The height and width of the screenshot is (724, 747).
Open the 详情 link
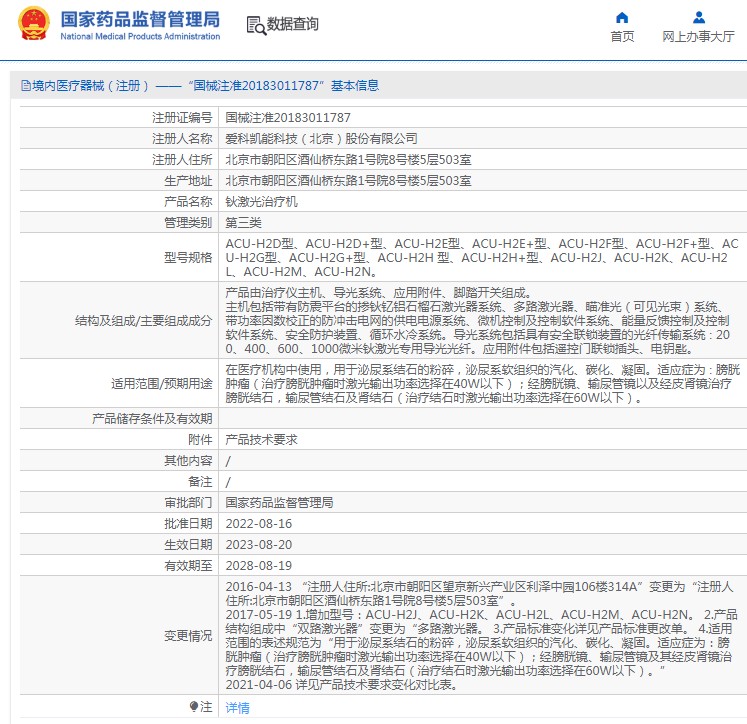coord(237,707)
